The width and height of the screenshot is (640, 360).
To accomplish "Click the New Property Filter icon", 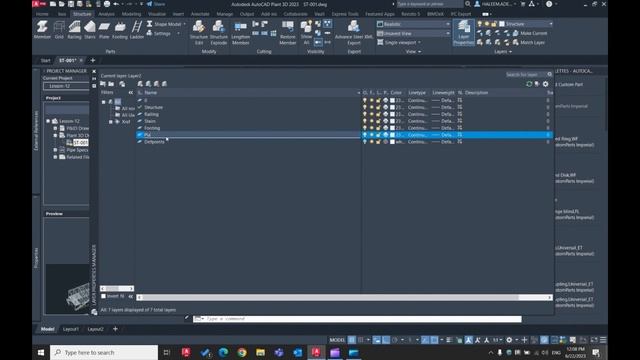I will (x=103, y=84).
